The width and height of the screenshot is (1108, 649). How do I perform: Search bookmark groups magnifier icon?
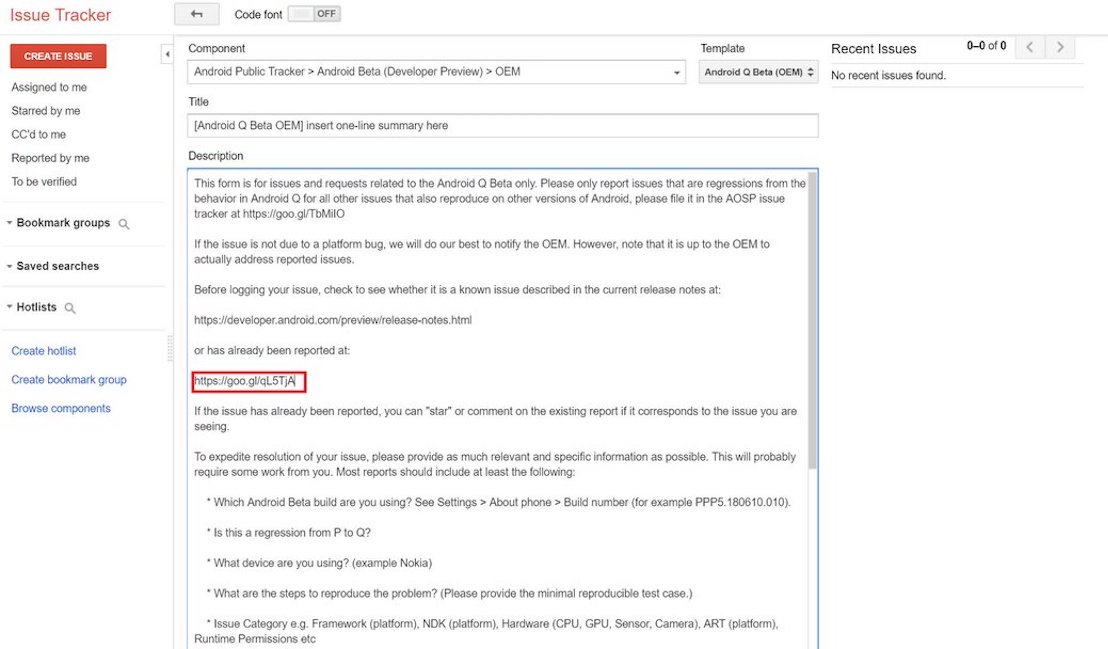click(124, 224)
